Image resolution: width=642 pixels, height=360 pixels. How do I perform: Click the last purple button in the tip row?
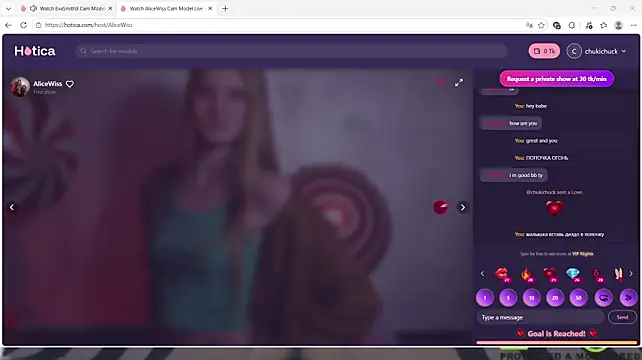(628, 298)
